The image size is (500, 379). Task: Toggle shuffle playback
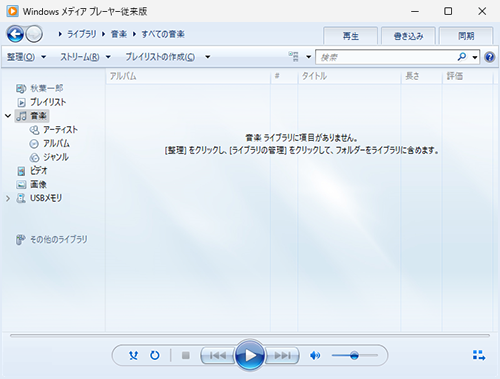pyautogui.click(x=133, y=355)
